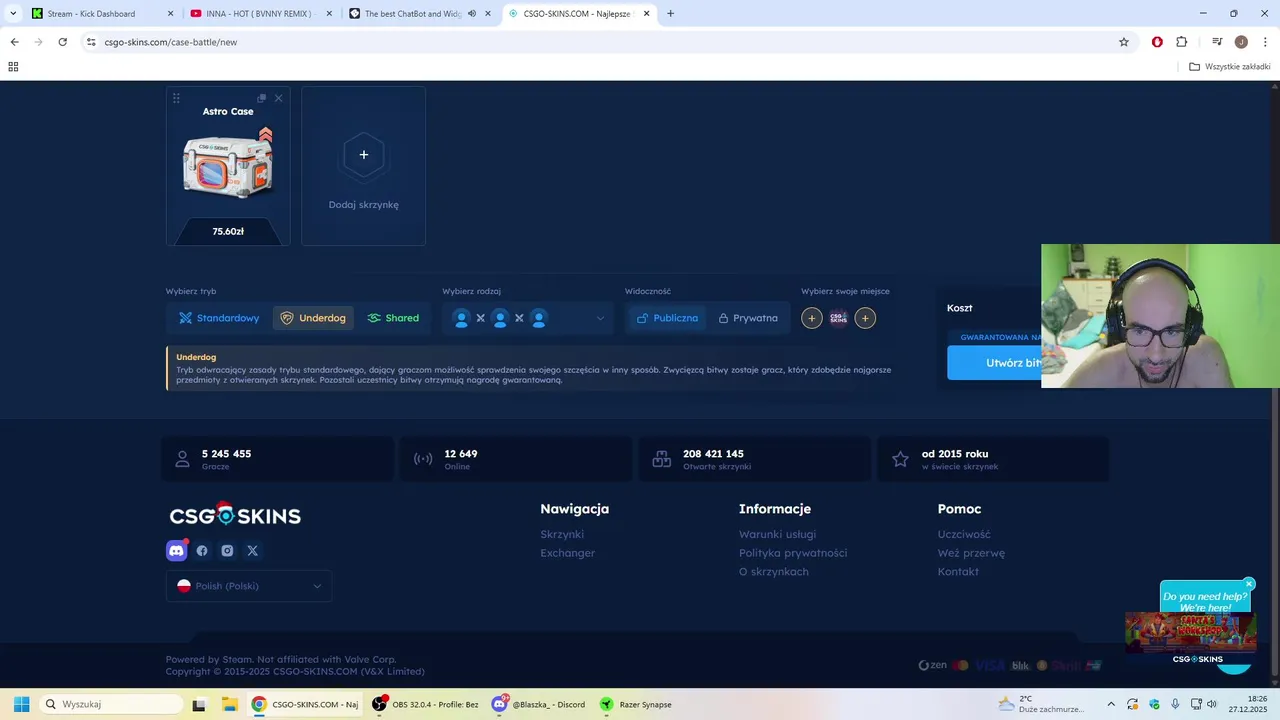The image size is (1280, 720).
Task: Open the Exchanger navigation link
Action: pos(568,553)
